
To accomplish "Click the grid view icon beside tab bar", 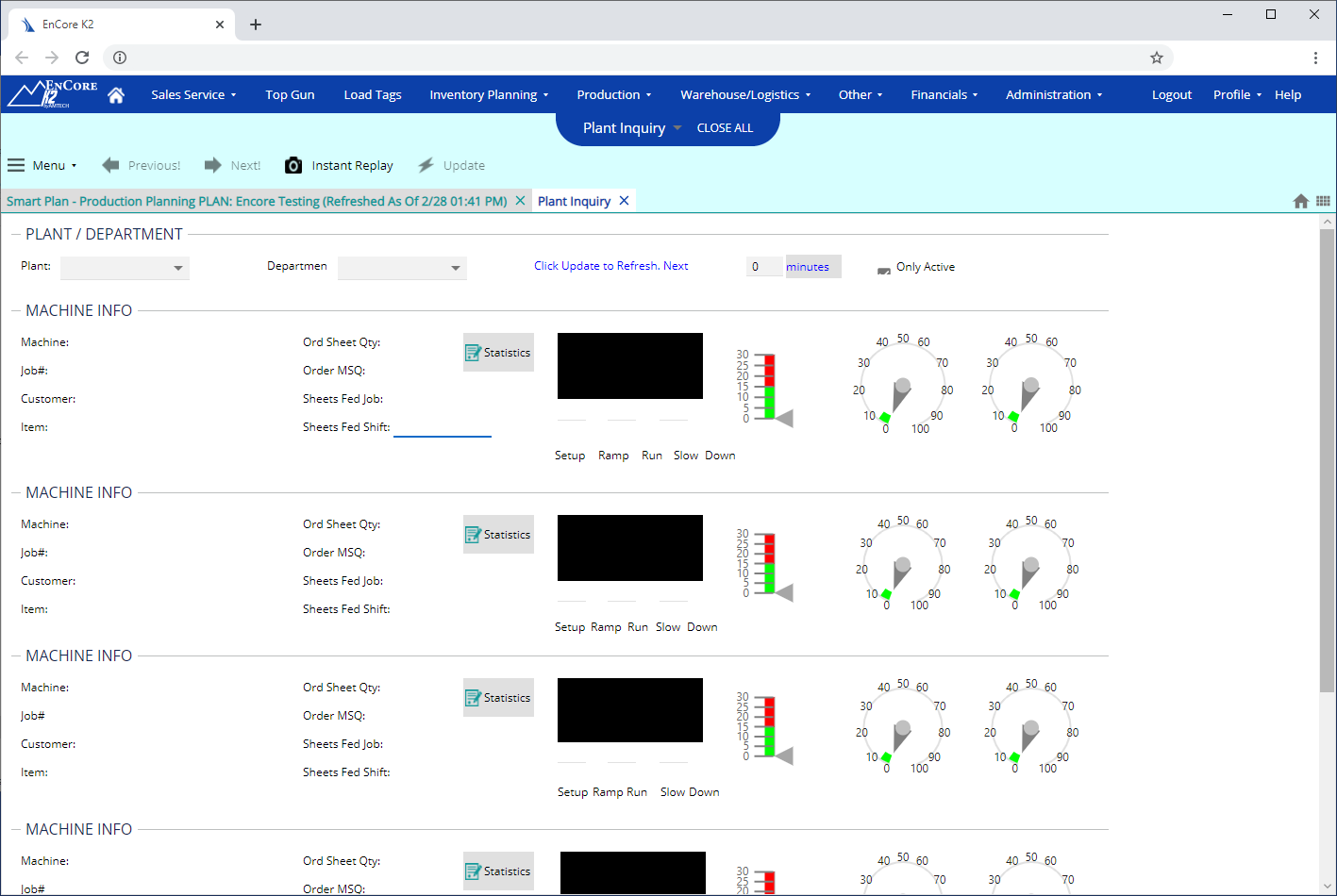I will click(x=1323, y=201).
